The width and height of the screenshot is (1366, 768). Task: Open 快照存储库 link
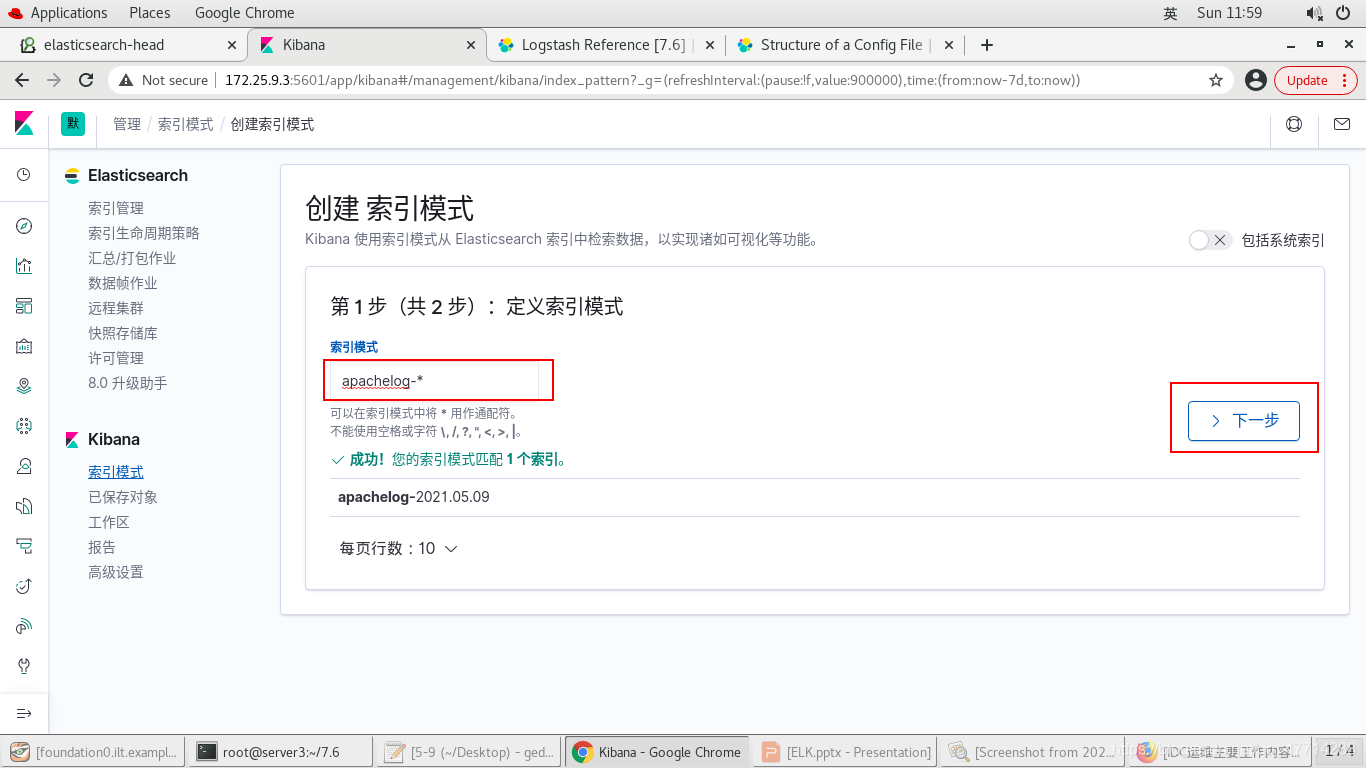123,333
